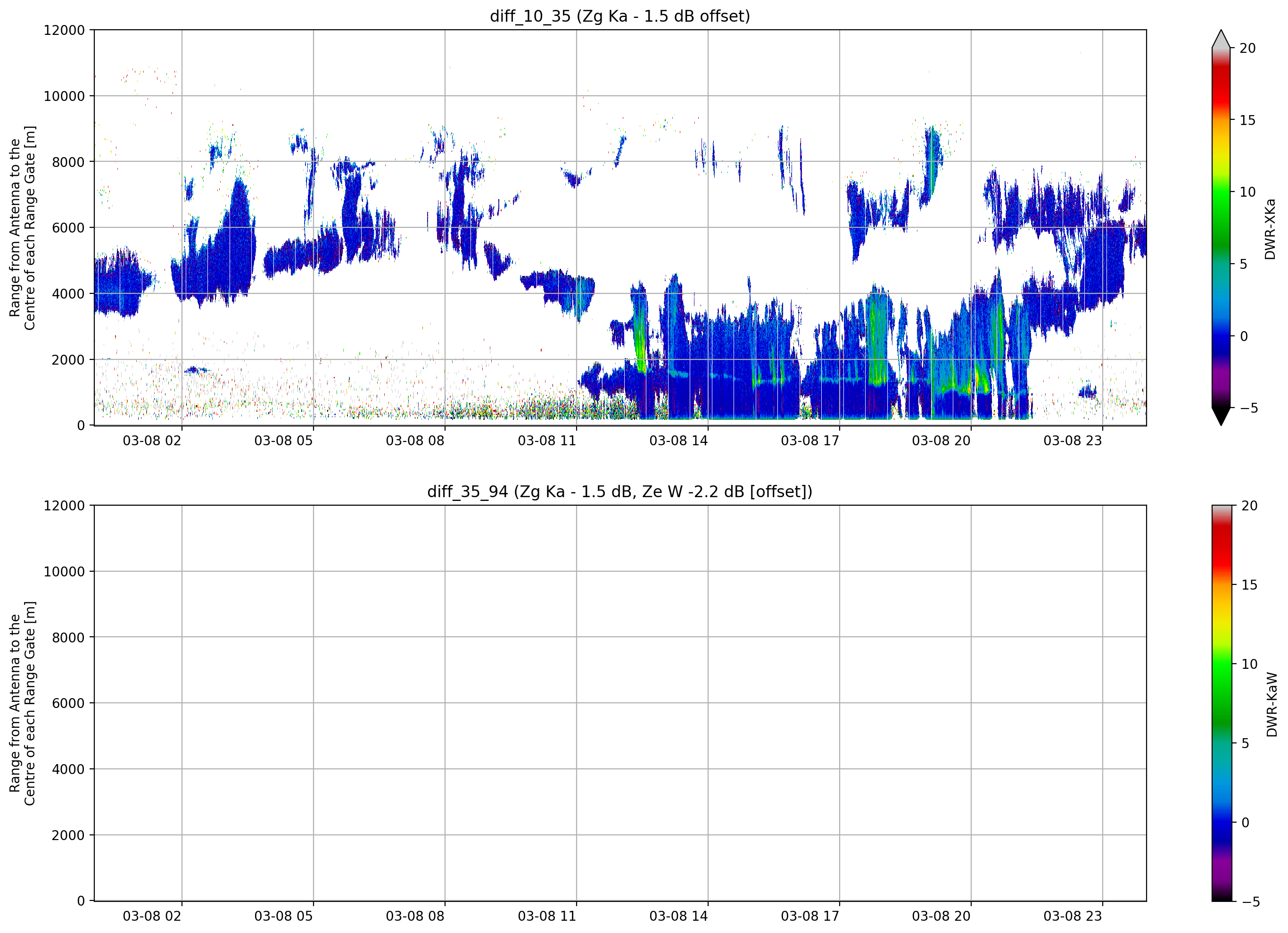
Task: Click the '03-08 23' tick under the bottom plot
Action: click(1073, 916)
